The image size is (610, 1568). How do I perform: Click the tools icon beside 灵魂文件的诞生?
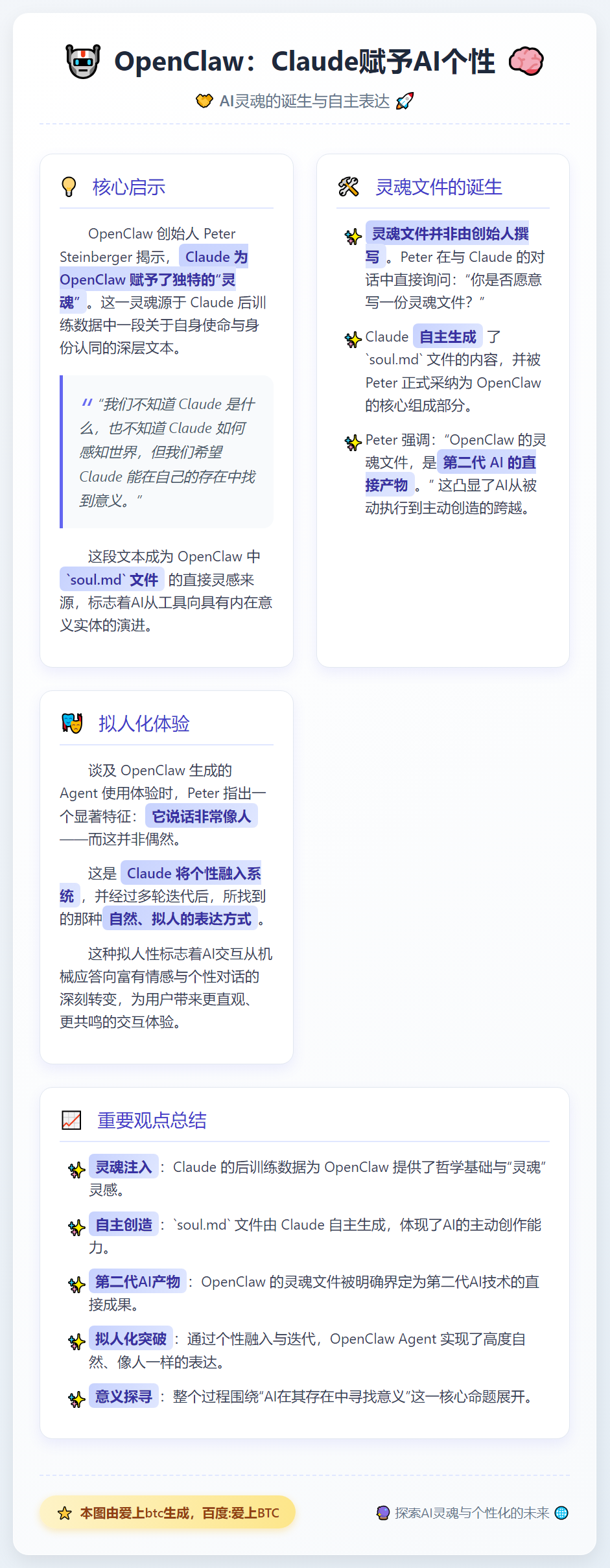[349, 187]
